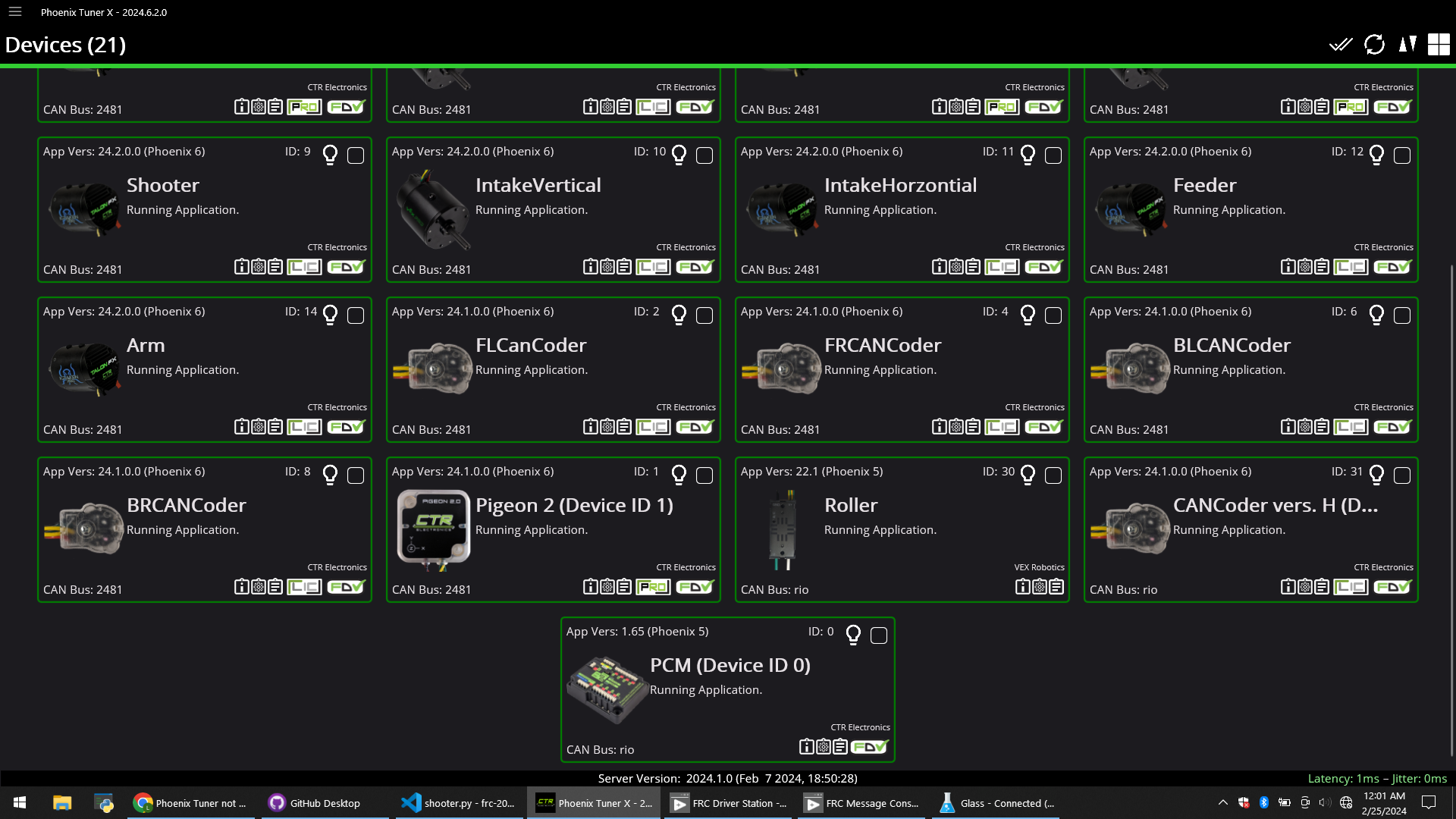1456x819 pixels.
Task: Open the Shooter device card
Action: click(x=205, y=210)
